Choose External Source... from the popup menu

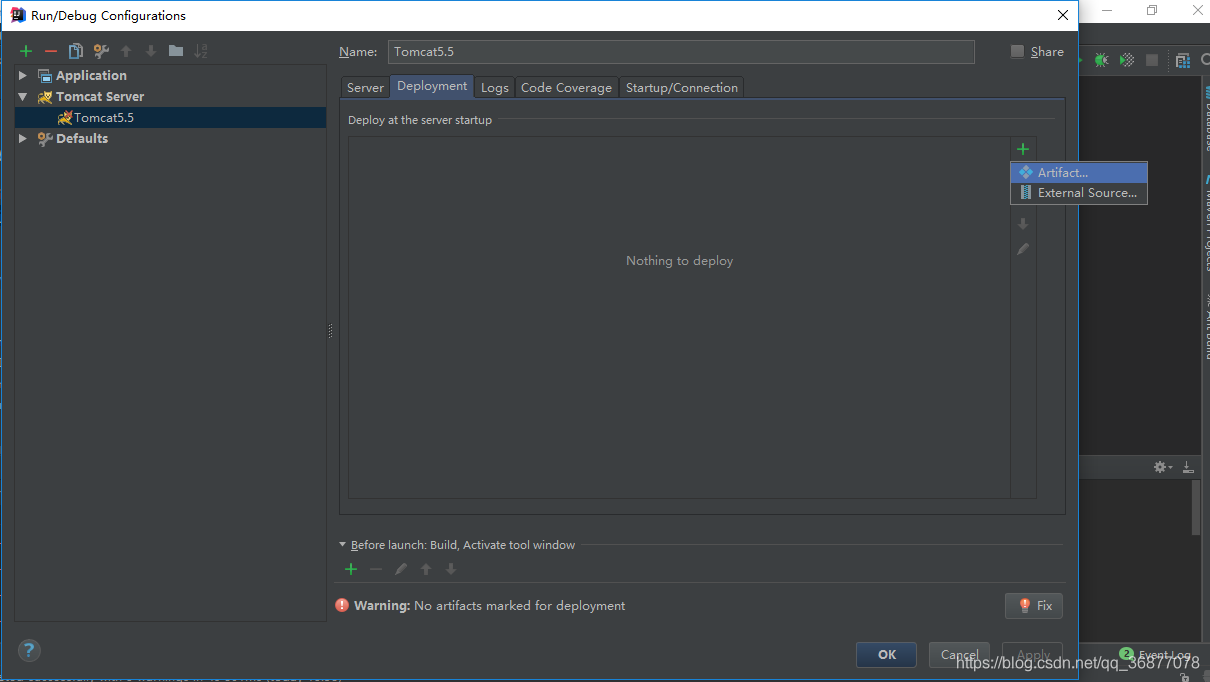(1079, 193)
